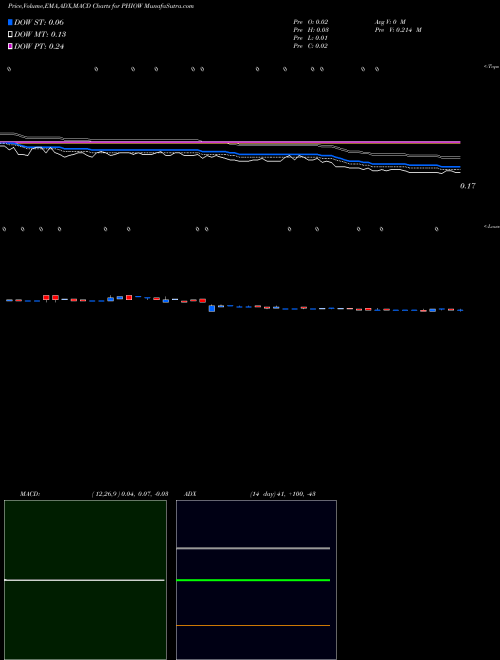
Task: Click the 'Pre V: 0.214 M' volume text
Action: (x=398, y=30)
